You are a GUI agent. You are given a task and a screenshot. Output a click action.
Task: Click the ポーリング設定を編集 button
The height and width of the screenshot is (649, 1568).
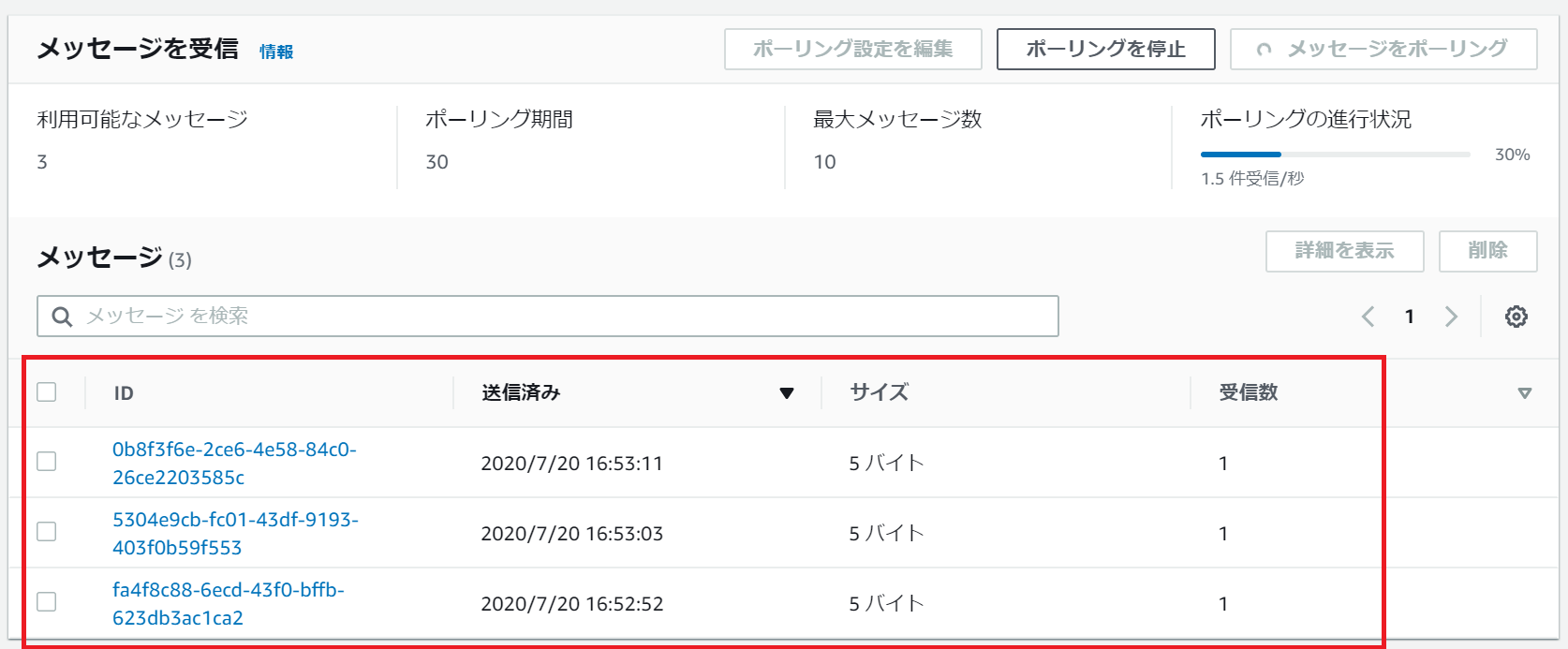(x=852, y=49)
